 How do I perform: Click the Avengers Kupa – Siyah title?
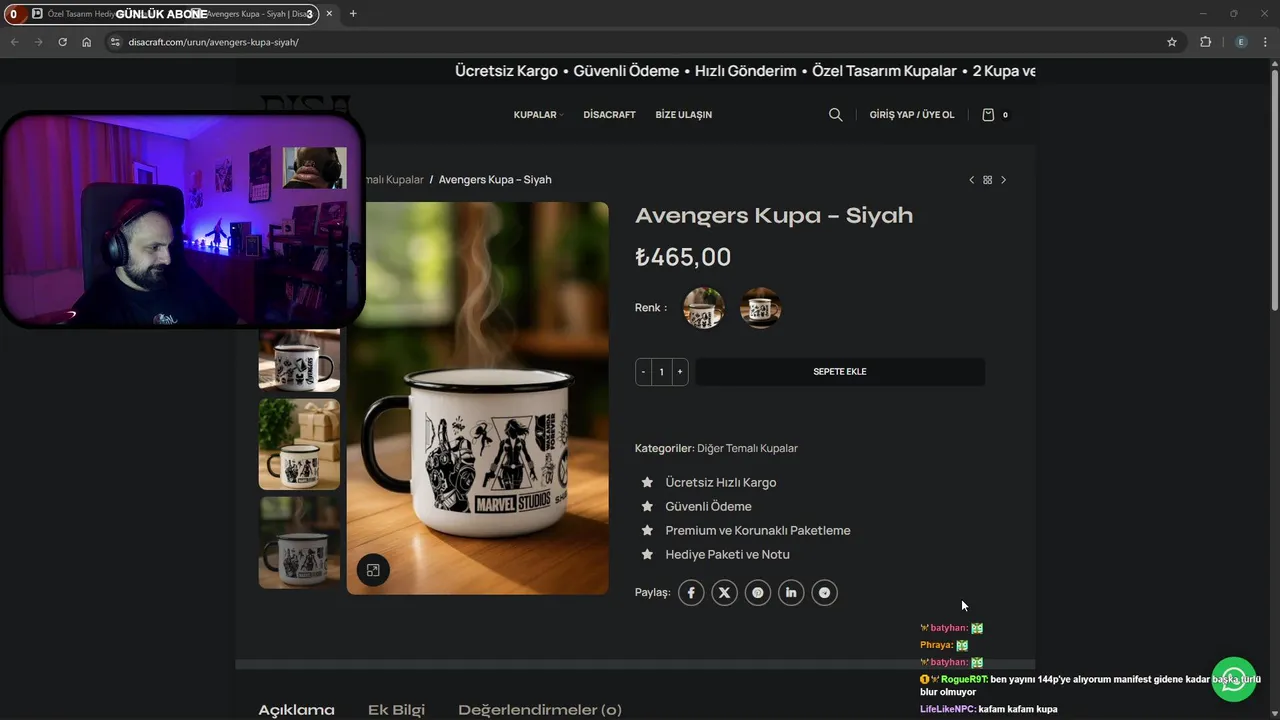(774, 215)
